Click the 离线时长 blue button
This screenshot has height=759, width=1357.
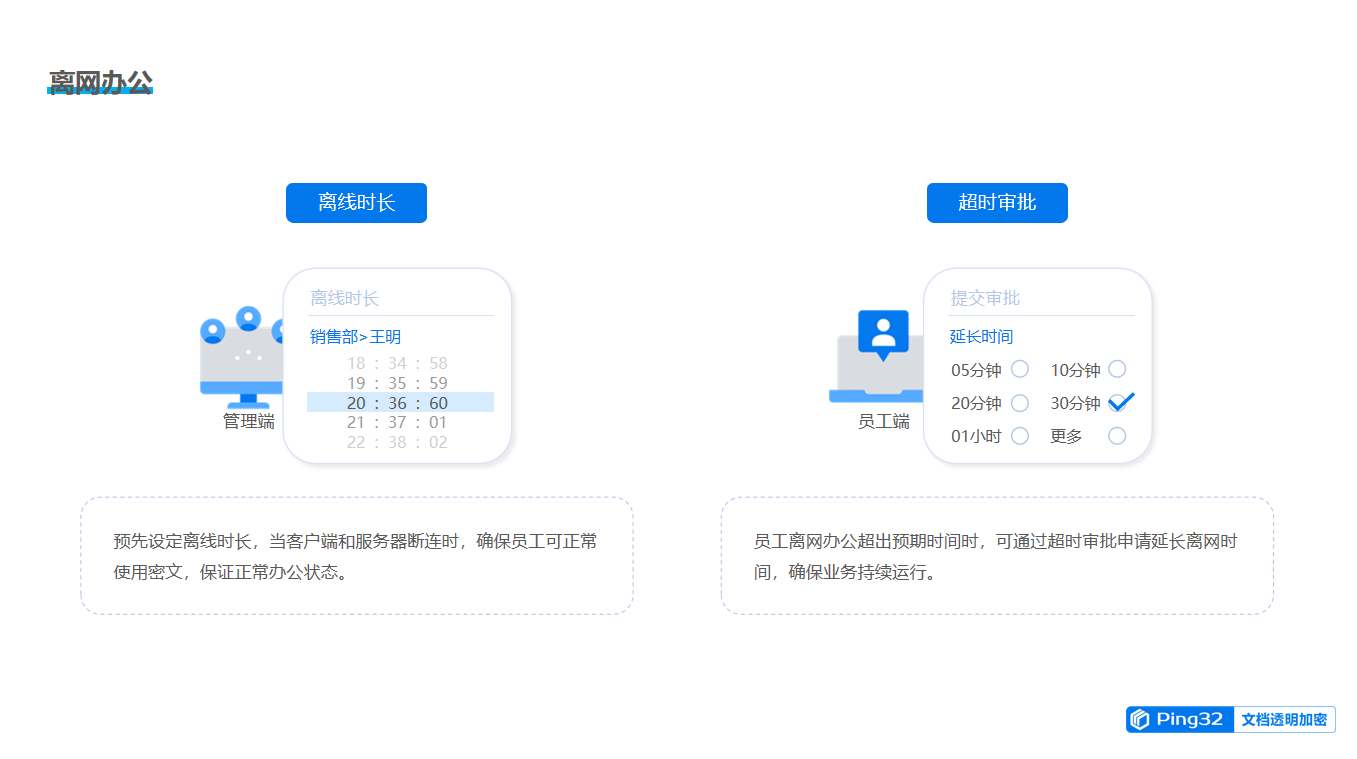click(356, 203)
